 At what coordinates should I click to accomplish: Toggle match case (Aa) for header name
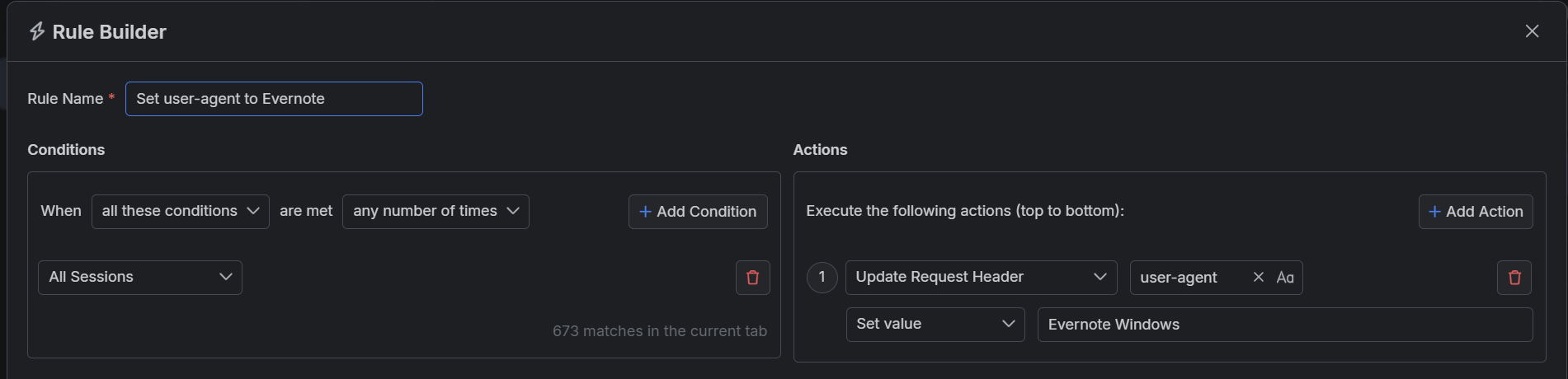tap(1284, 278)
